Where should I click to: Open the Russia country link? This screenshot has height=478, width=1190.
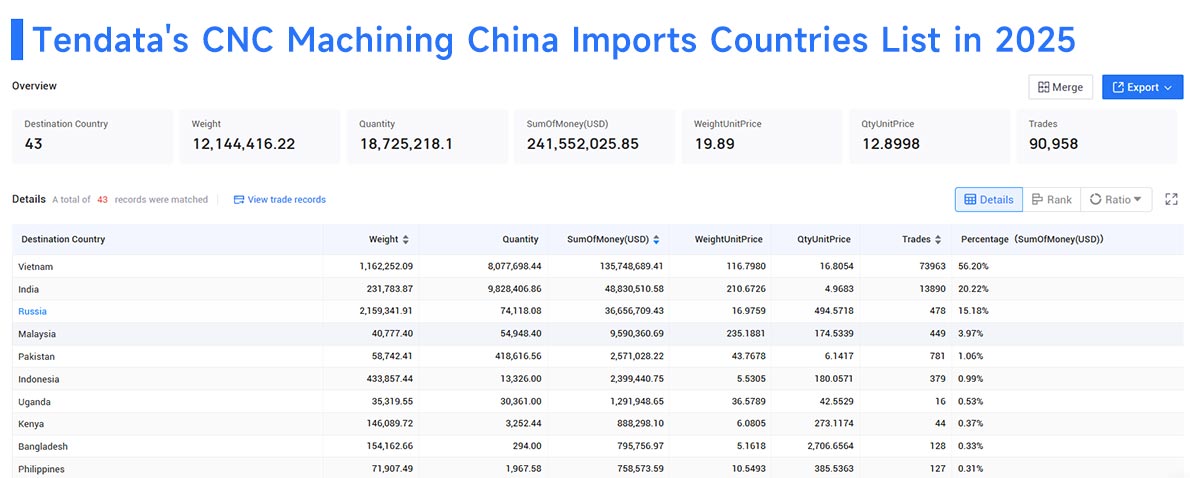tap(33, 311)
